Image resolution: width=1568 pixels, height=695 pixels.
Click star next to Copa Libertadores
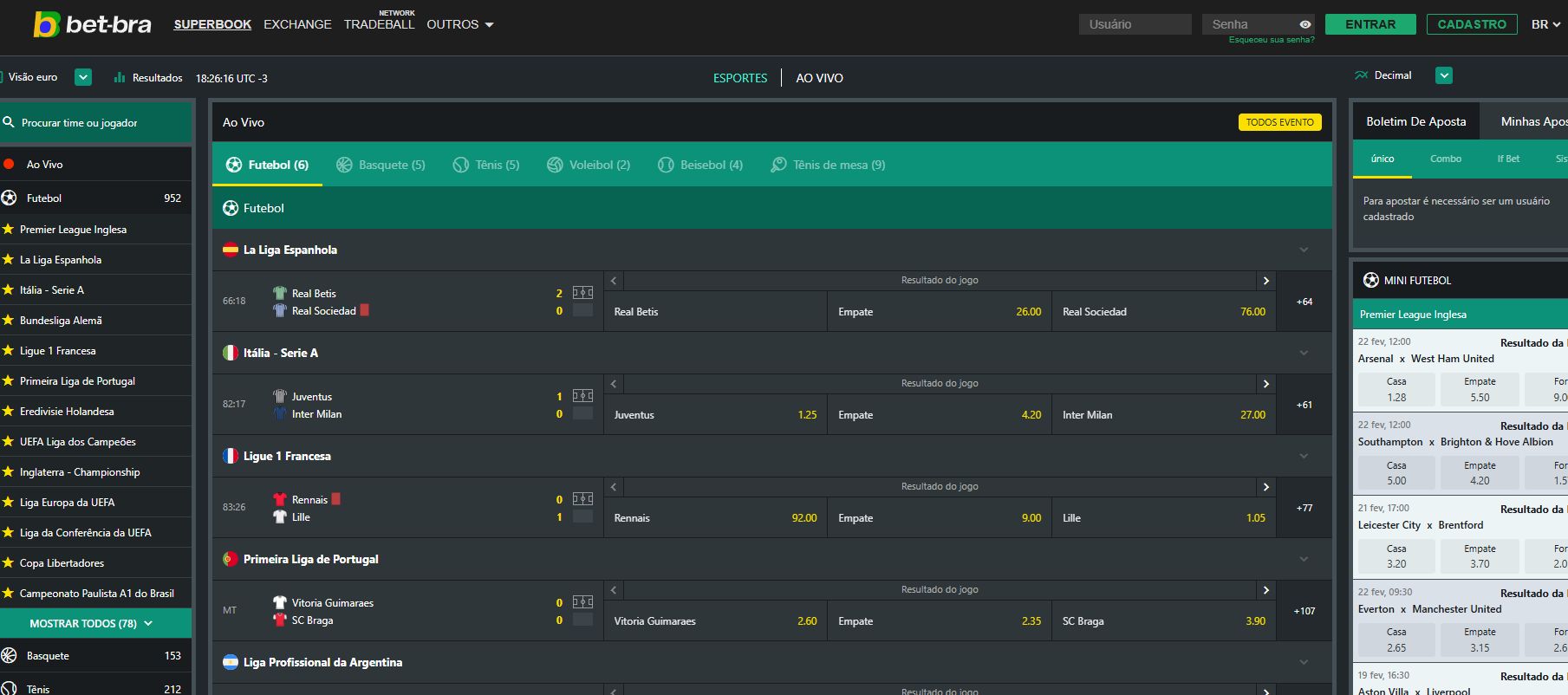pos(8,562)
